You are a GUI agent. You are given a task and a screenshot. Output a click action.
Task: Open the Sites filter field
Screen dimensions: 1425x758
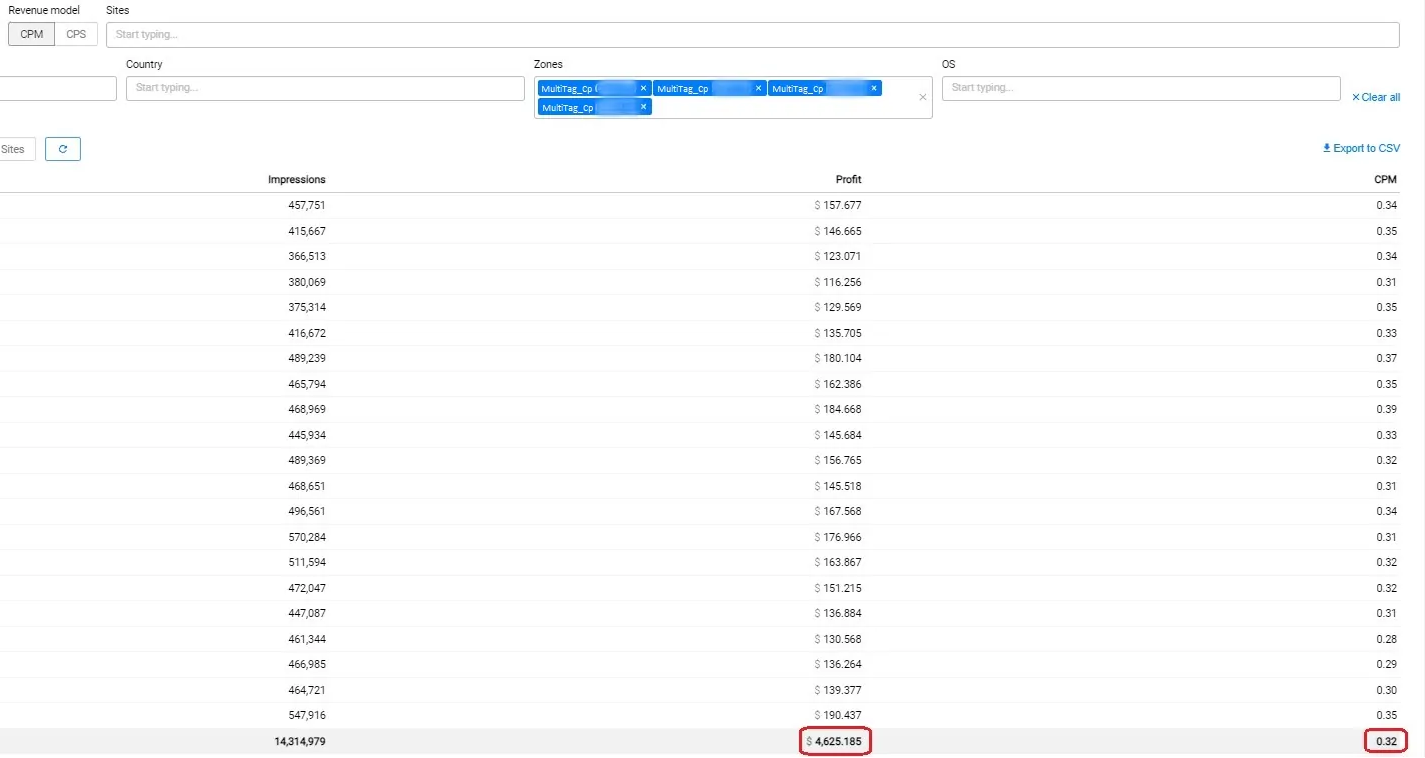tap(751, 34)
